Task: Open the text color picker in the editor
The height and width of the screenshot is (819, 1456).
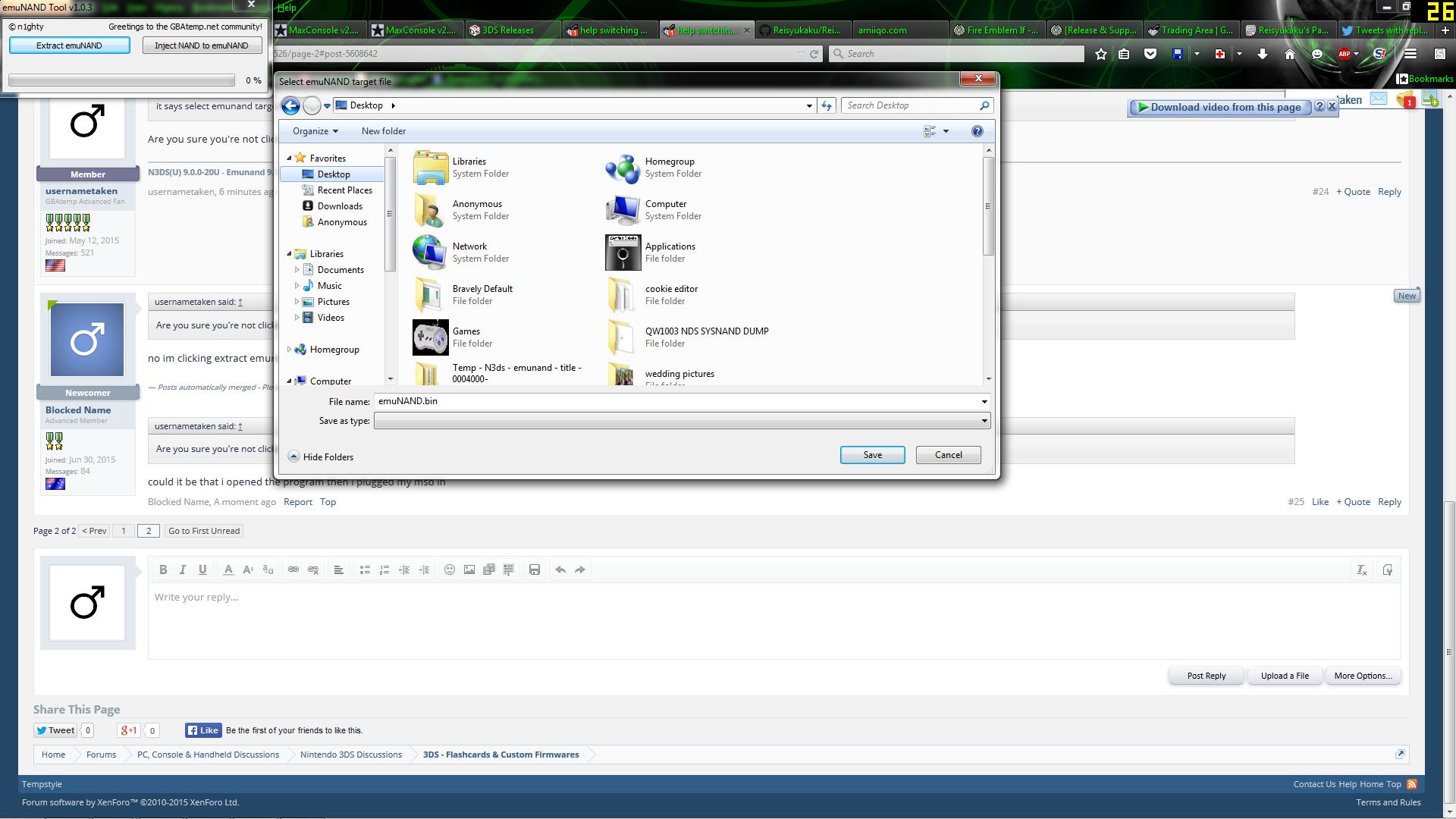Action: coord(228,570)
